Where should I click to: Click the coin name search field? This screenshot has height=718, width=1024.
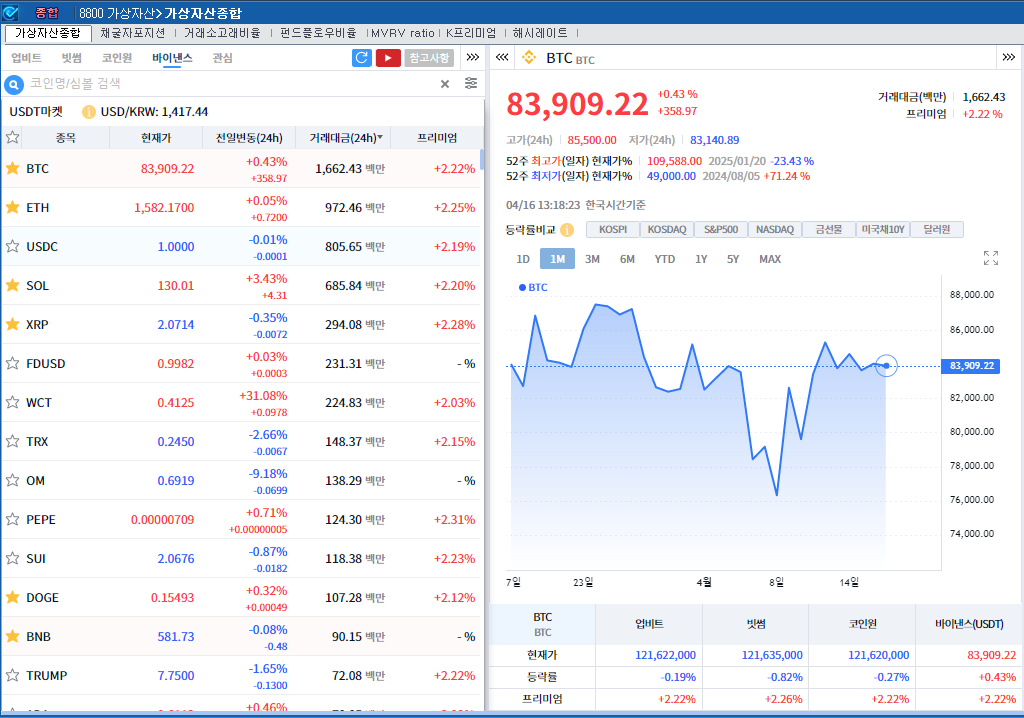[230, 84]
